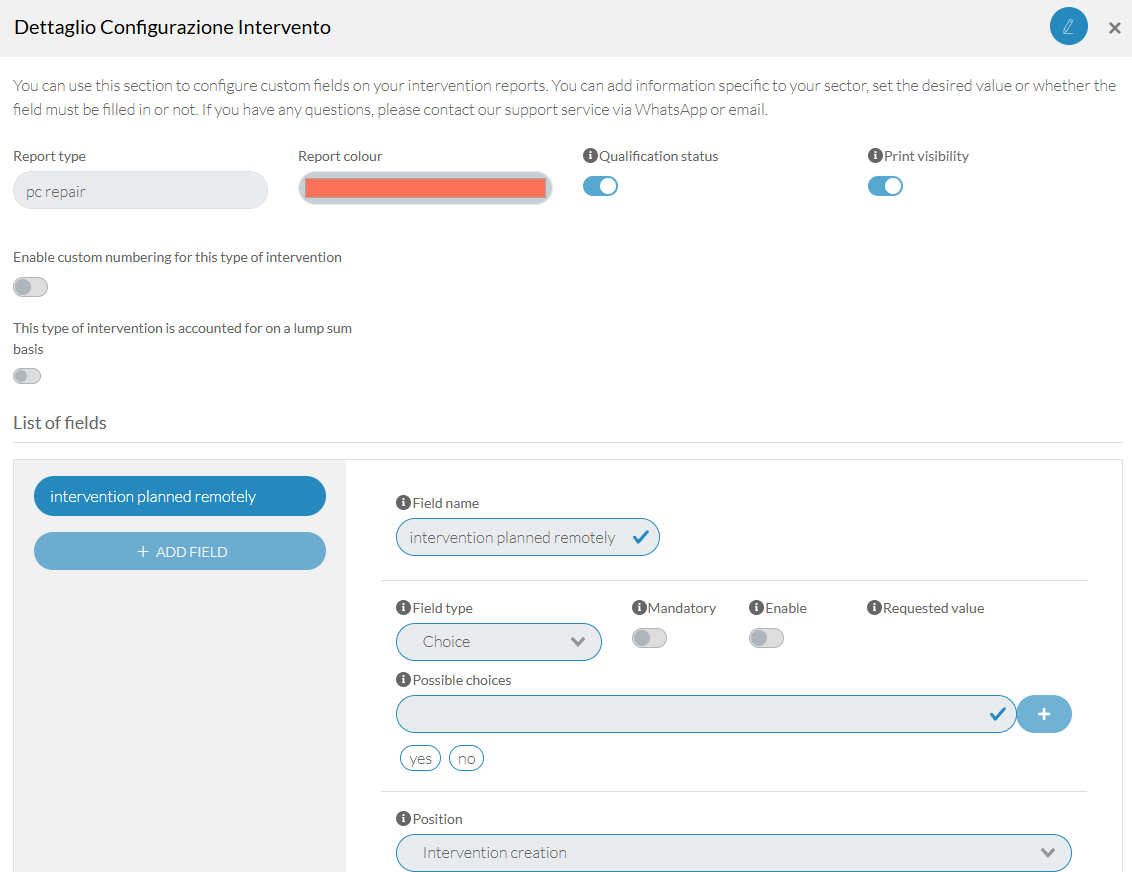Click the Report colour swatch
Viewport: 1132px width, 872px height.
(425, 188)
